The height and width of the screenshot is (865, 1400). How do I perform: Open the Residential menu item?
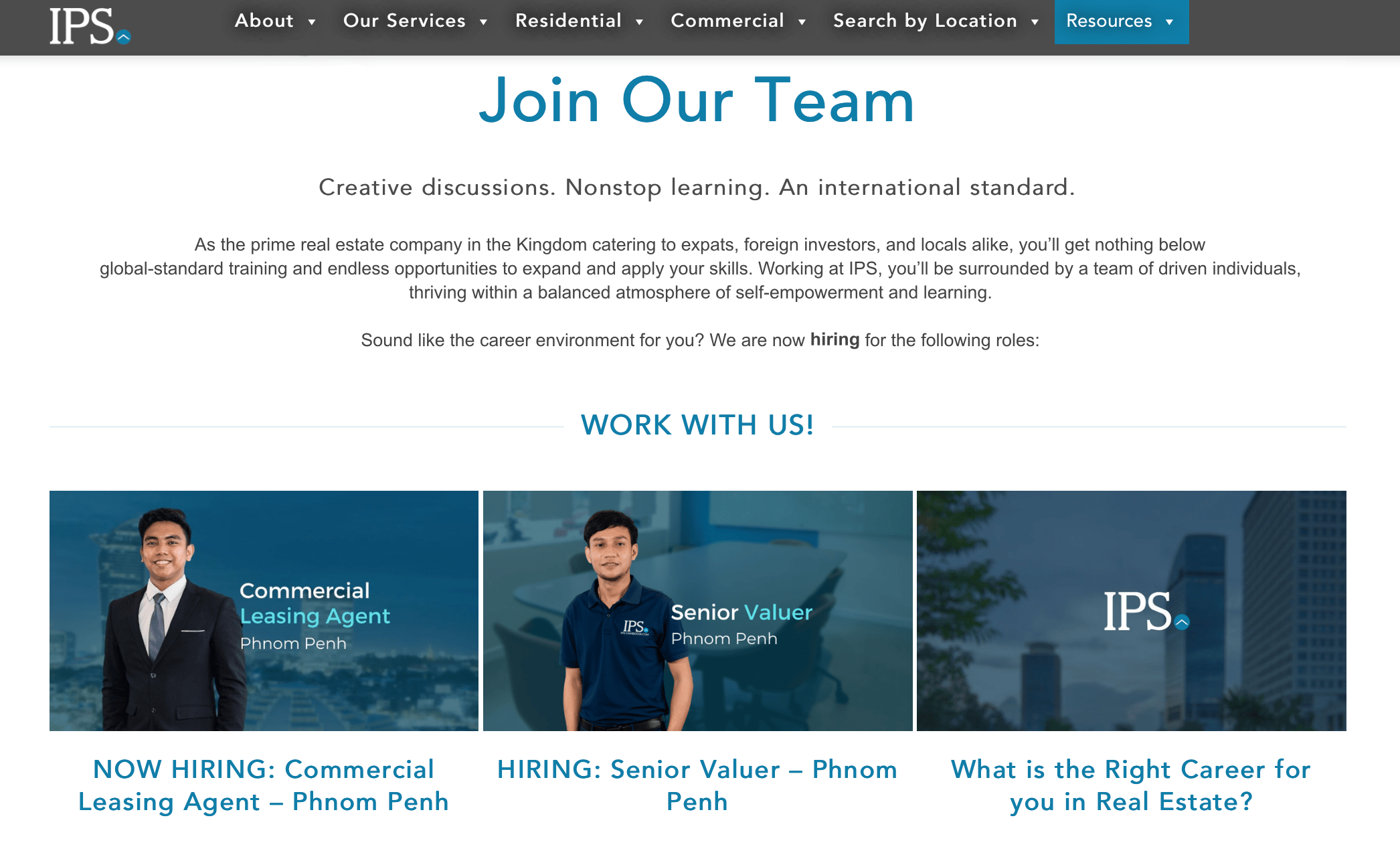coord(568,21)
